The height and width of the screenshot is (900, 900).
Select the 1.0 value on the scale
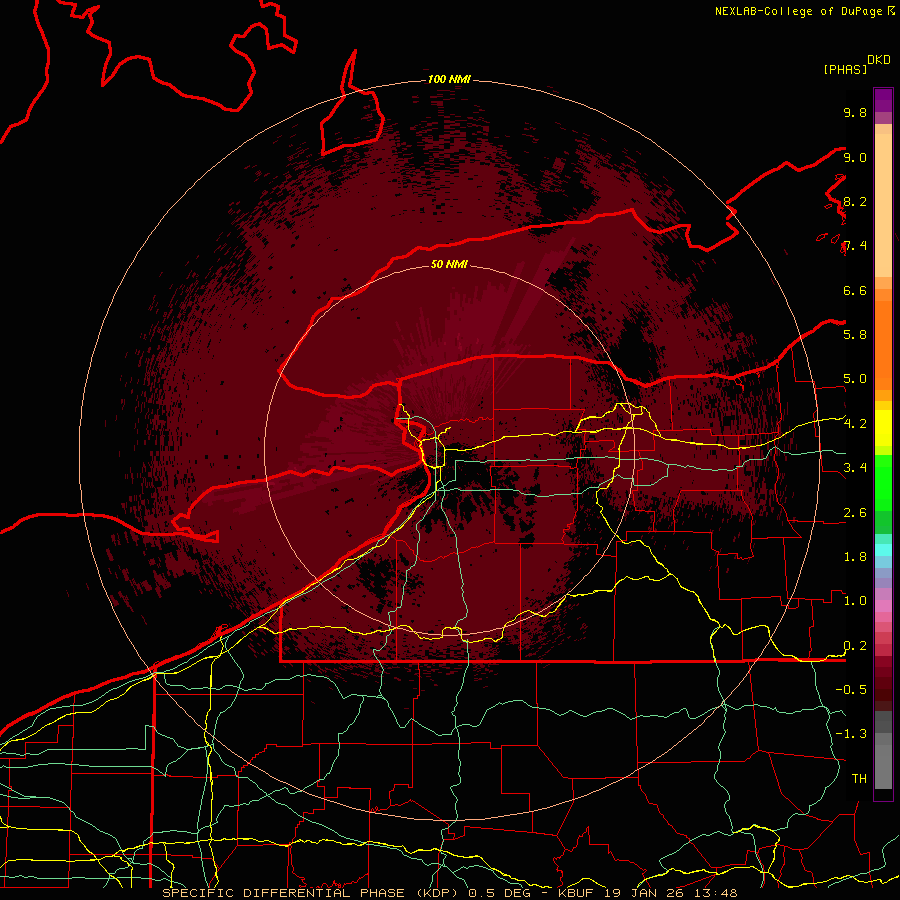[855, 600]
